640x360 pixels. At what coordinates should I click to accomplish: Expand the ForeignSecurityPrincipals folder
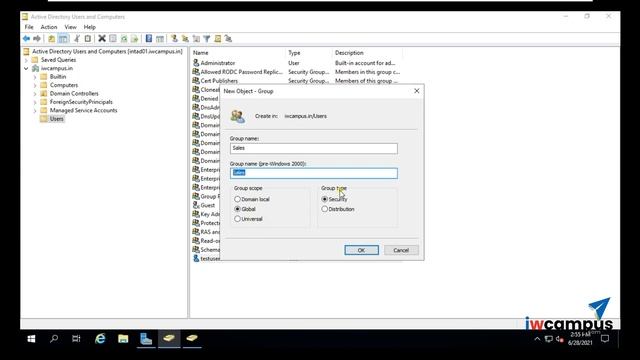click(x=35, y=102)
